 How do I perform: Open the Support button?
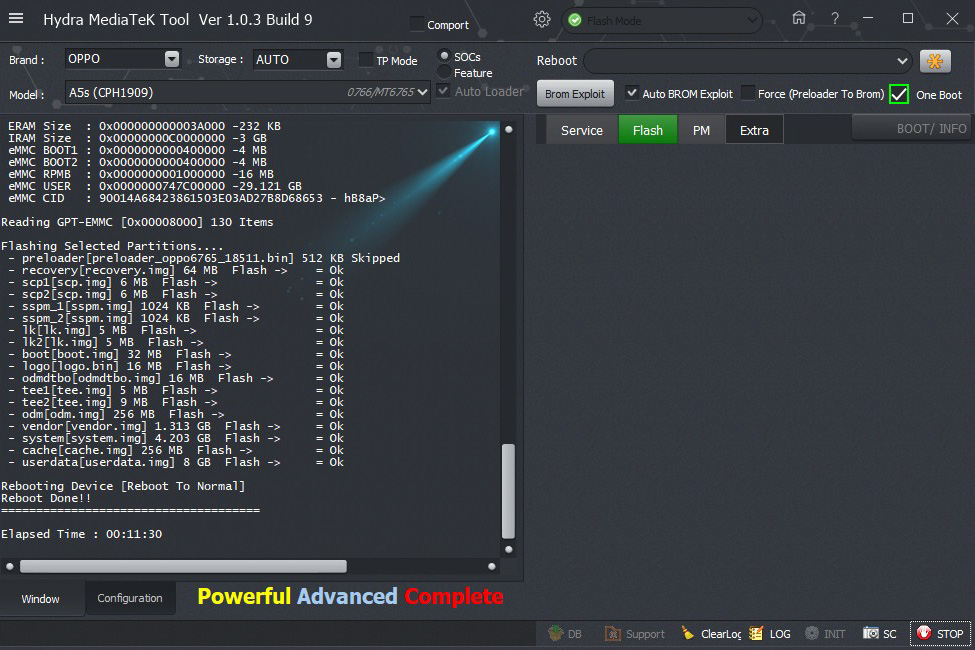tap(635, 634)
